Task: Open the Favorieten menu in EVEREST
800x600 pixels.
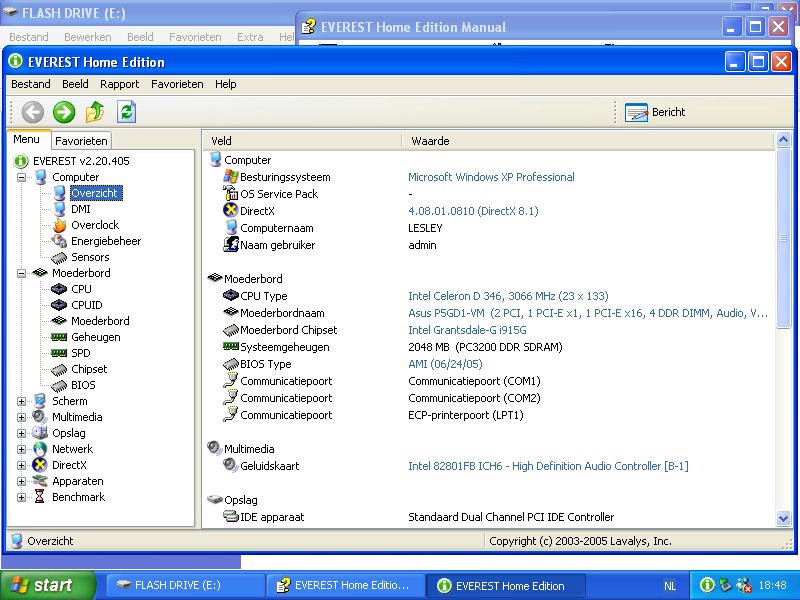Action: (x=177, y=84)
